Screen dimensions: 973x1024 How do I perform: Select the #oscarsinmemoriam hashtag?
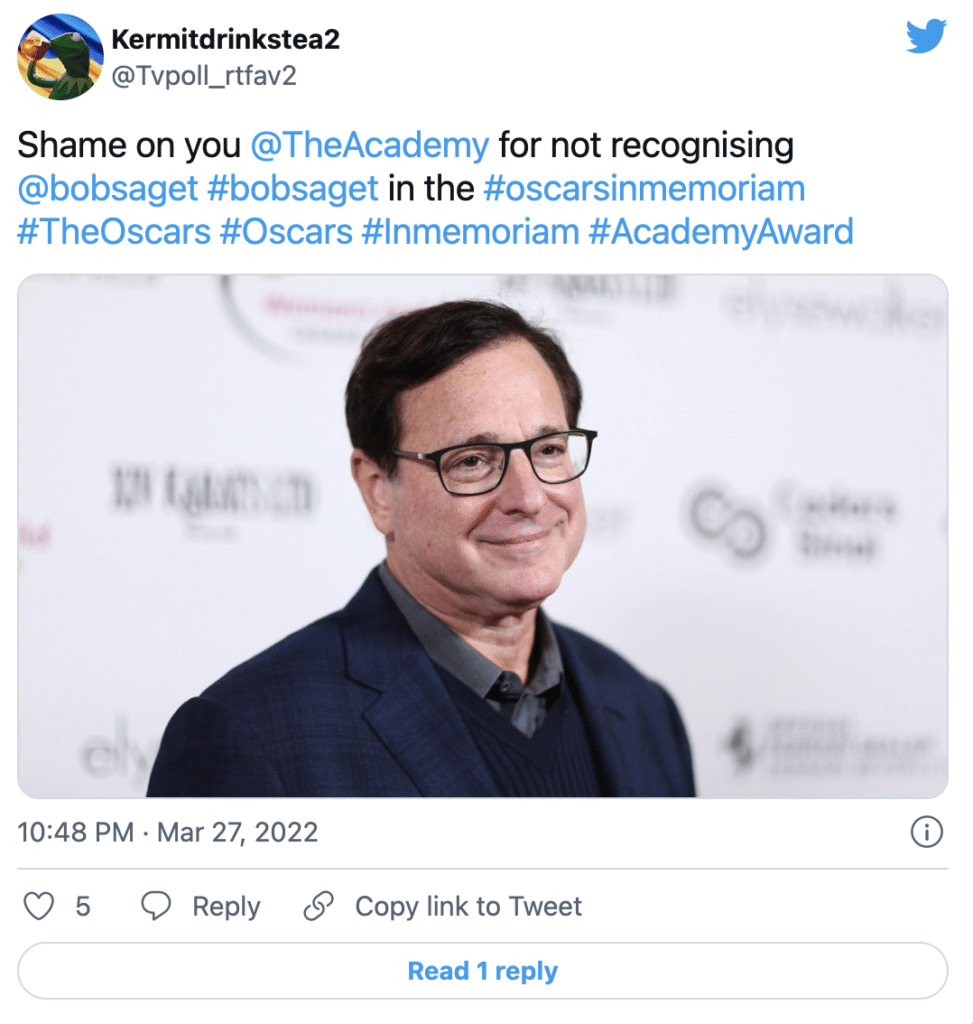pos(645,189)
